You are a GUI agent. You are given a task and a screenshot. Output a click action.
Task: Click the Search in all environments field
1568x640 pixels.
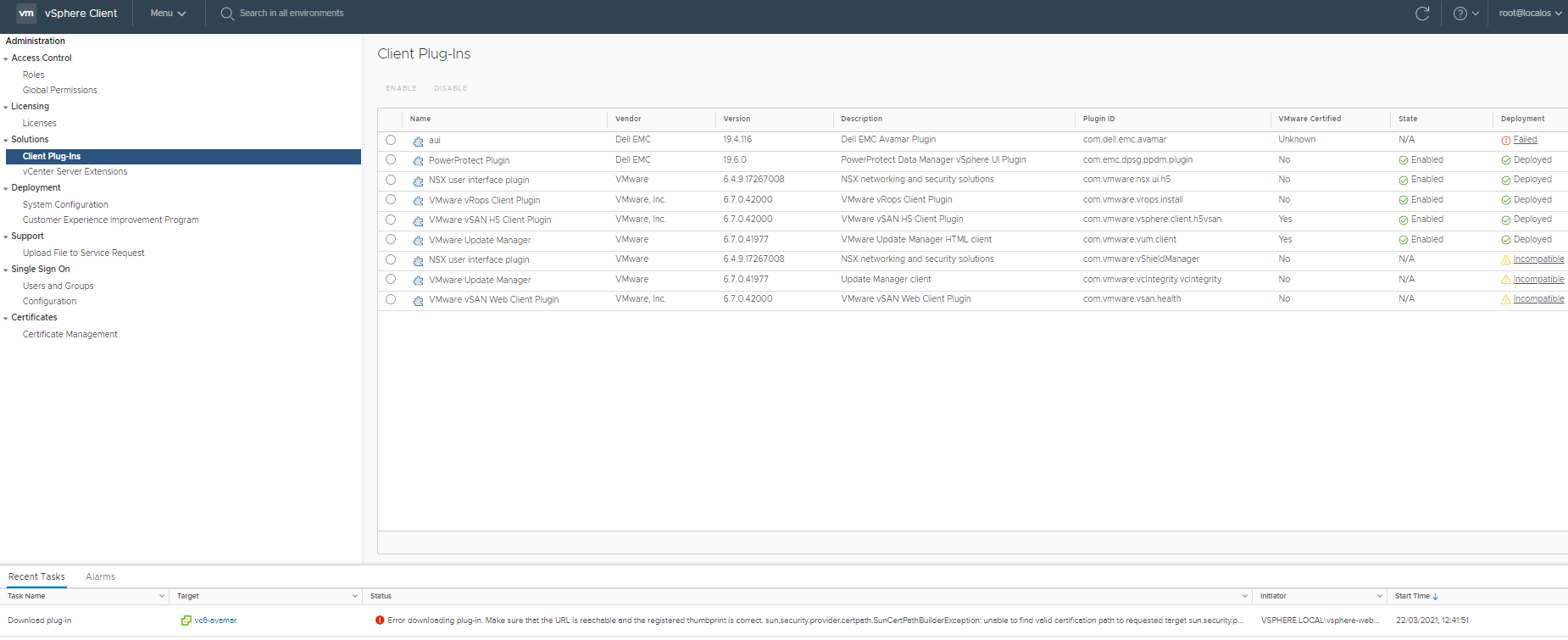coord(292,14)
